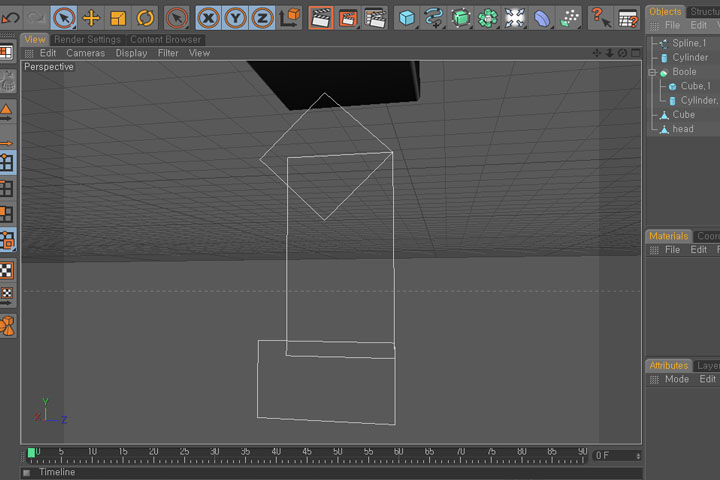Select the Objects panel tab
The height and width of the screenshot is (480, 720).
pyautogui.click(x=665, y=11)
